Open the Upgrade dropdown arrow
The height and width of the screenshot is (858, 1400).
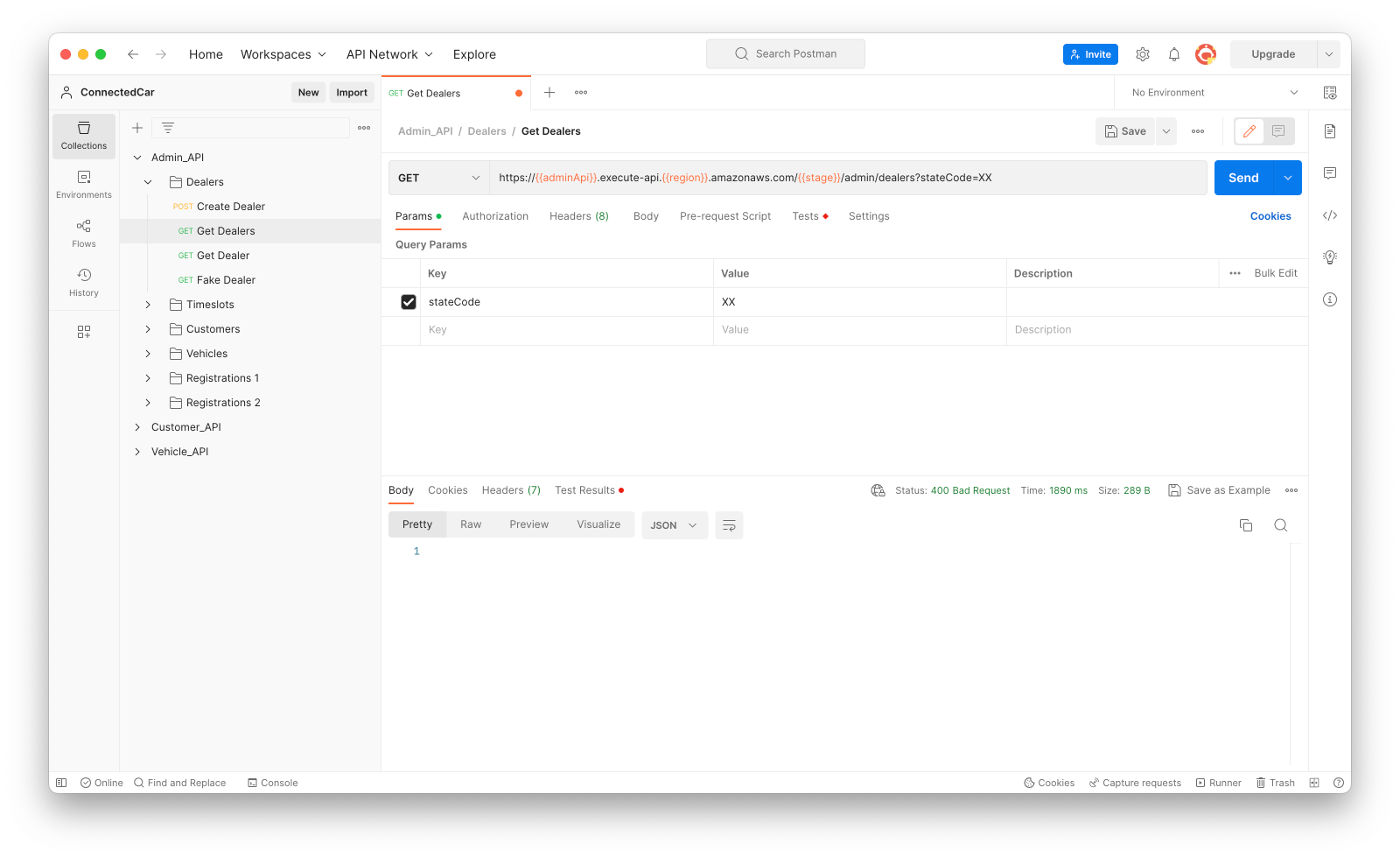tap(1329, 54)
